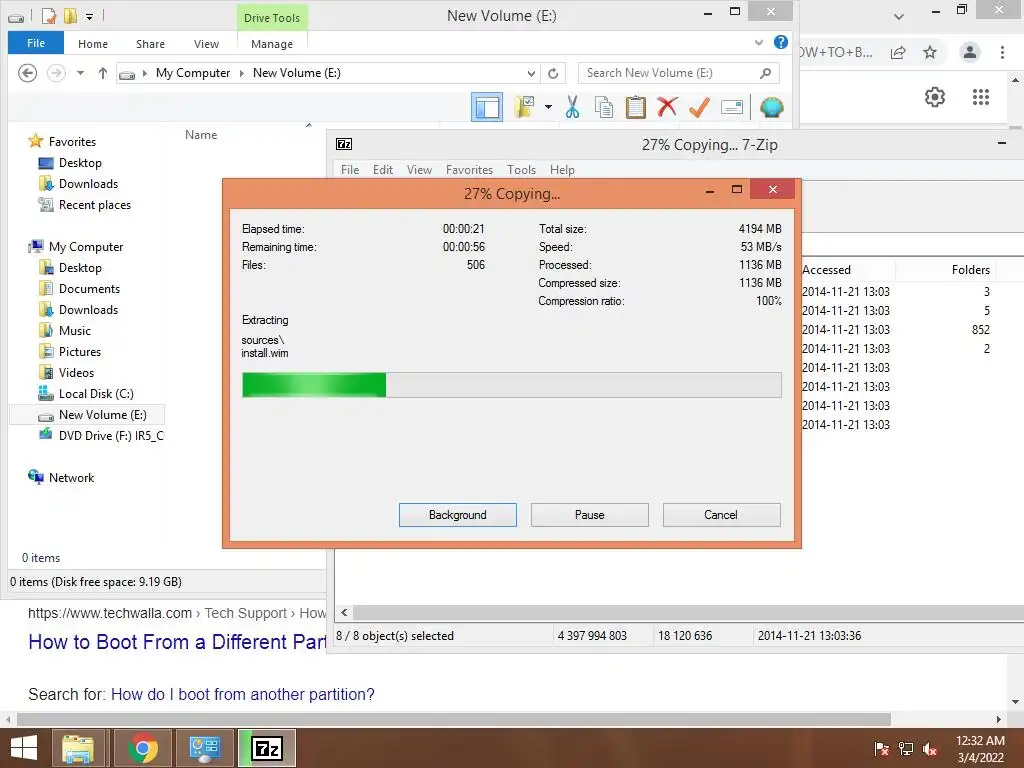
Task: Open the 7-Zip Tools menu
Action: [521, 170]
